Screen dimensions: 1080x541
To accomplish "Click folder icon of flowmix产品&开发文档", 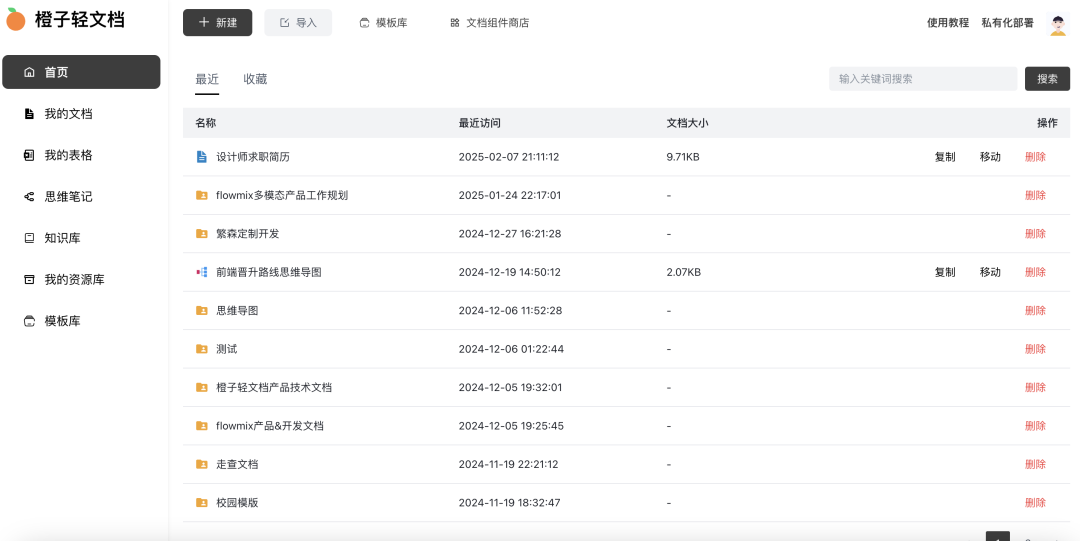I will (x=202, y=426).
